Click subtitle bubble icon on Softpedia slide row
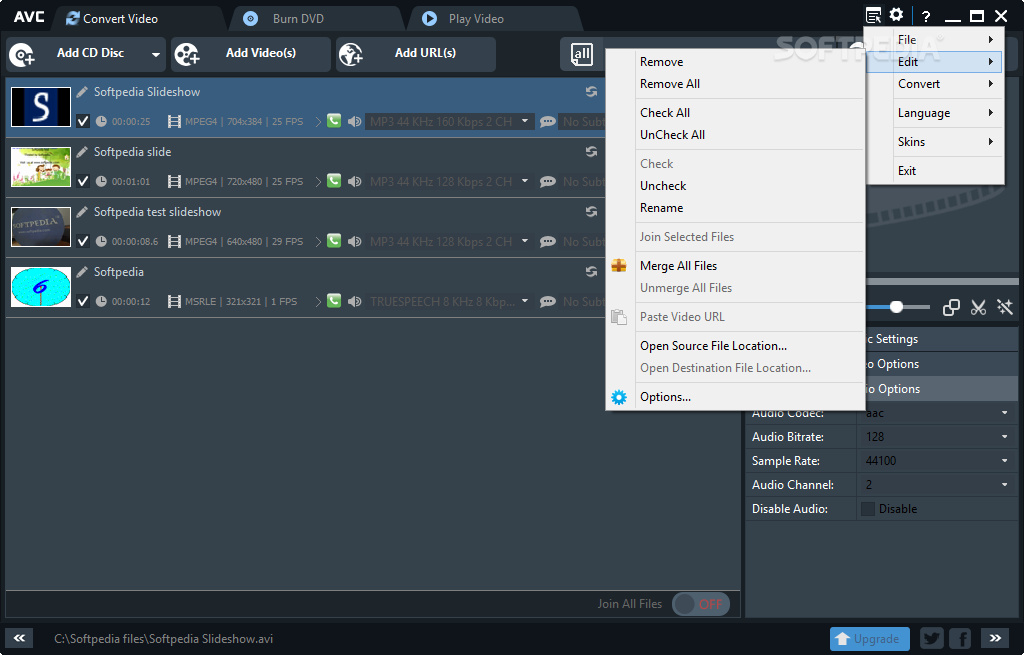The width and height of the screenshot is (1024, 655). tap(548, 182)
